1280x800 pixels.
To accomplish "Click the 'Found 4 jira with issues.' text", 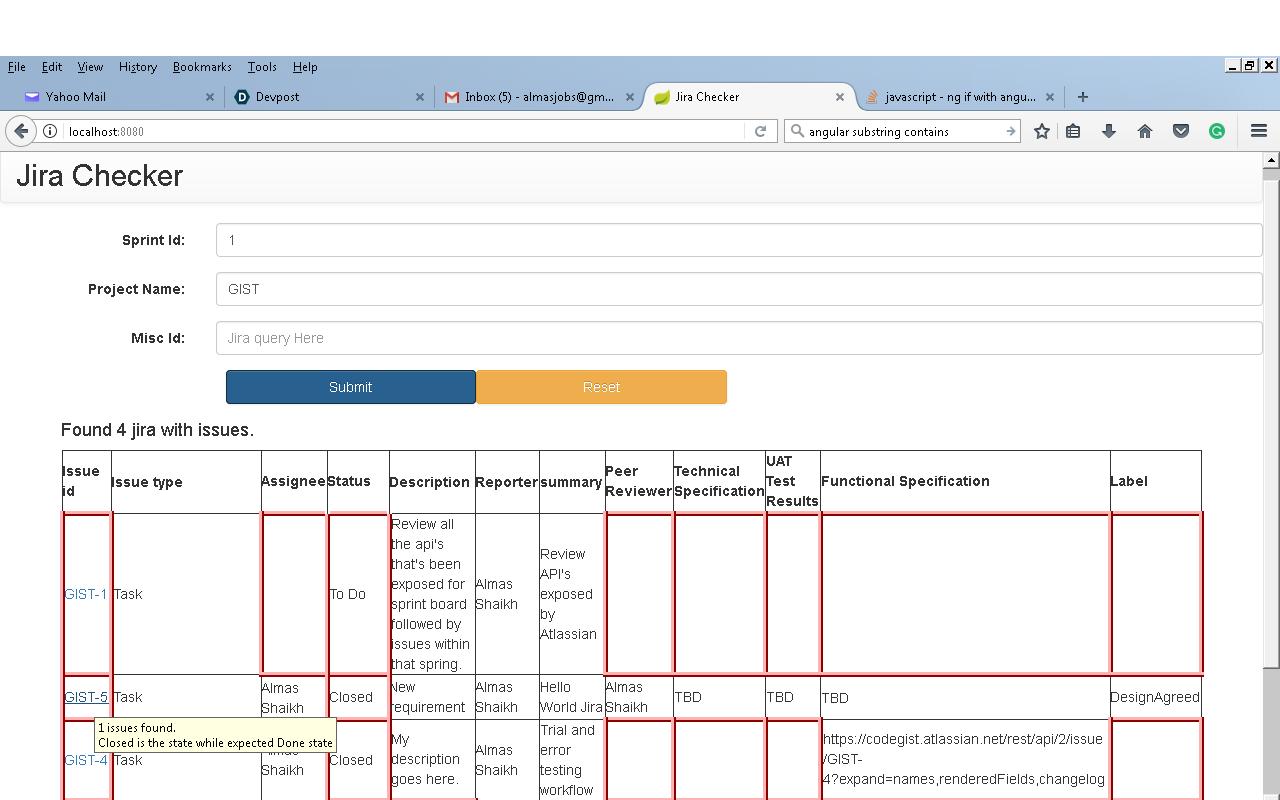I will tap(157, 430).
